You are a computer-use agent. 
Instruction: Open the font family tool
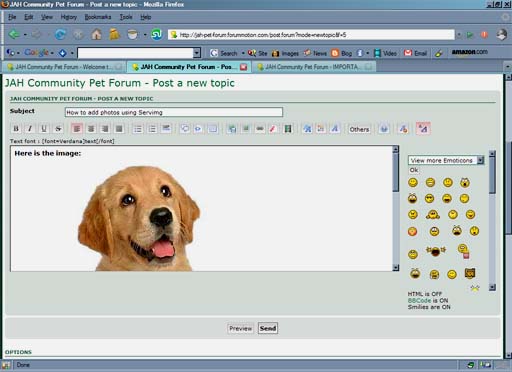[x=335, y=129]
